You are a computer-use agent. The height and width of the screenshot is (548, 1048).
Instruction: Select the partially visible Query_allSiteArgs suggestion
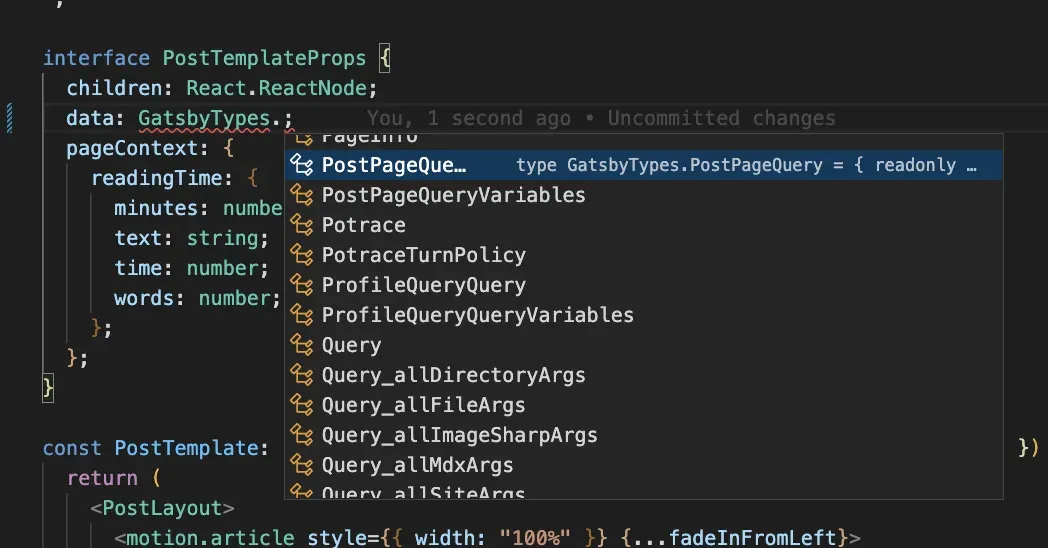point(423,493)
